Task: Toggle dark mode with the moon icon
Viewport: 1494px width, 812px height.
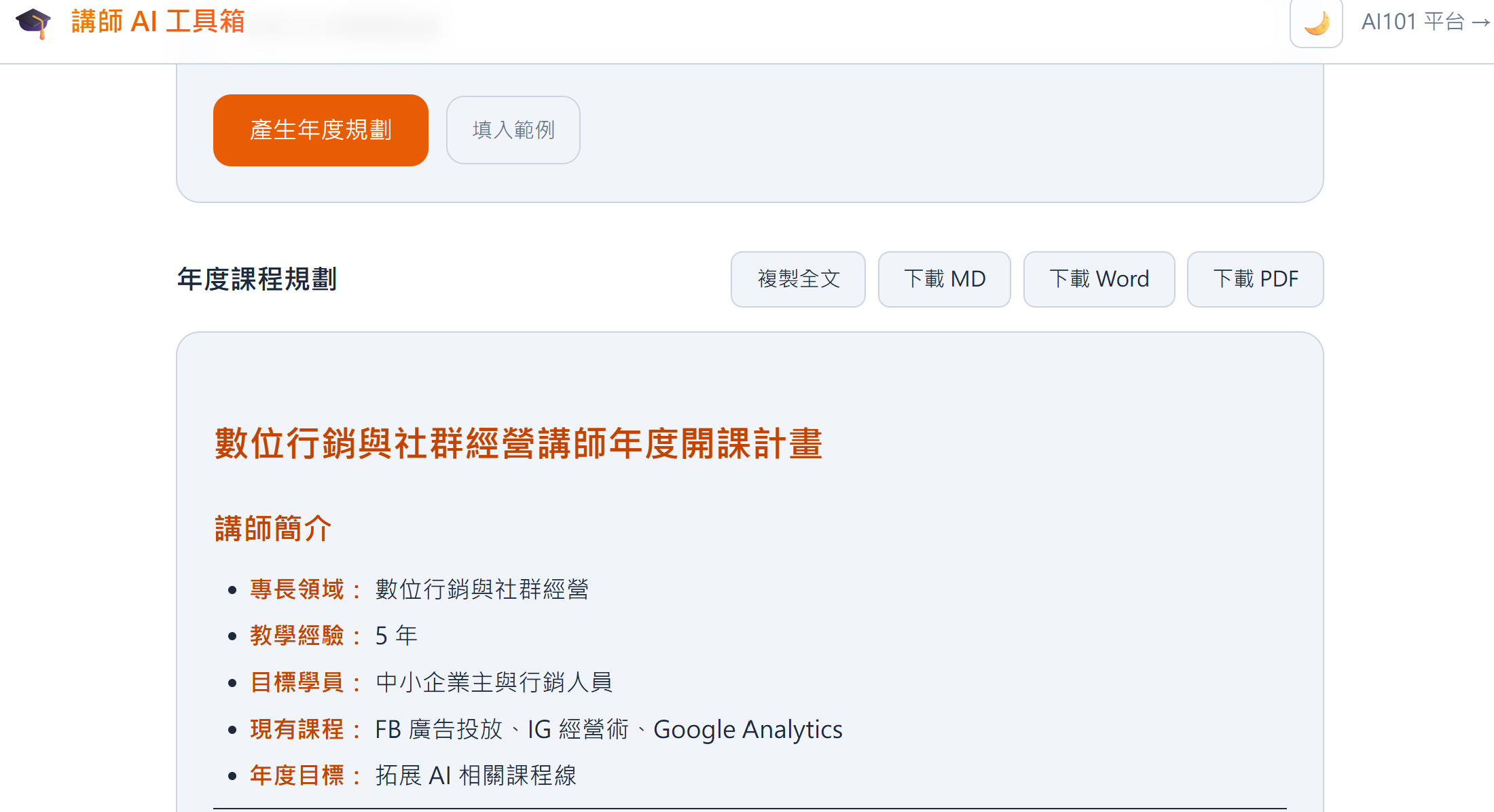Action: click(1316, 23)
